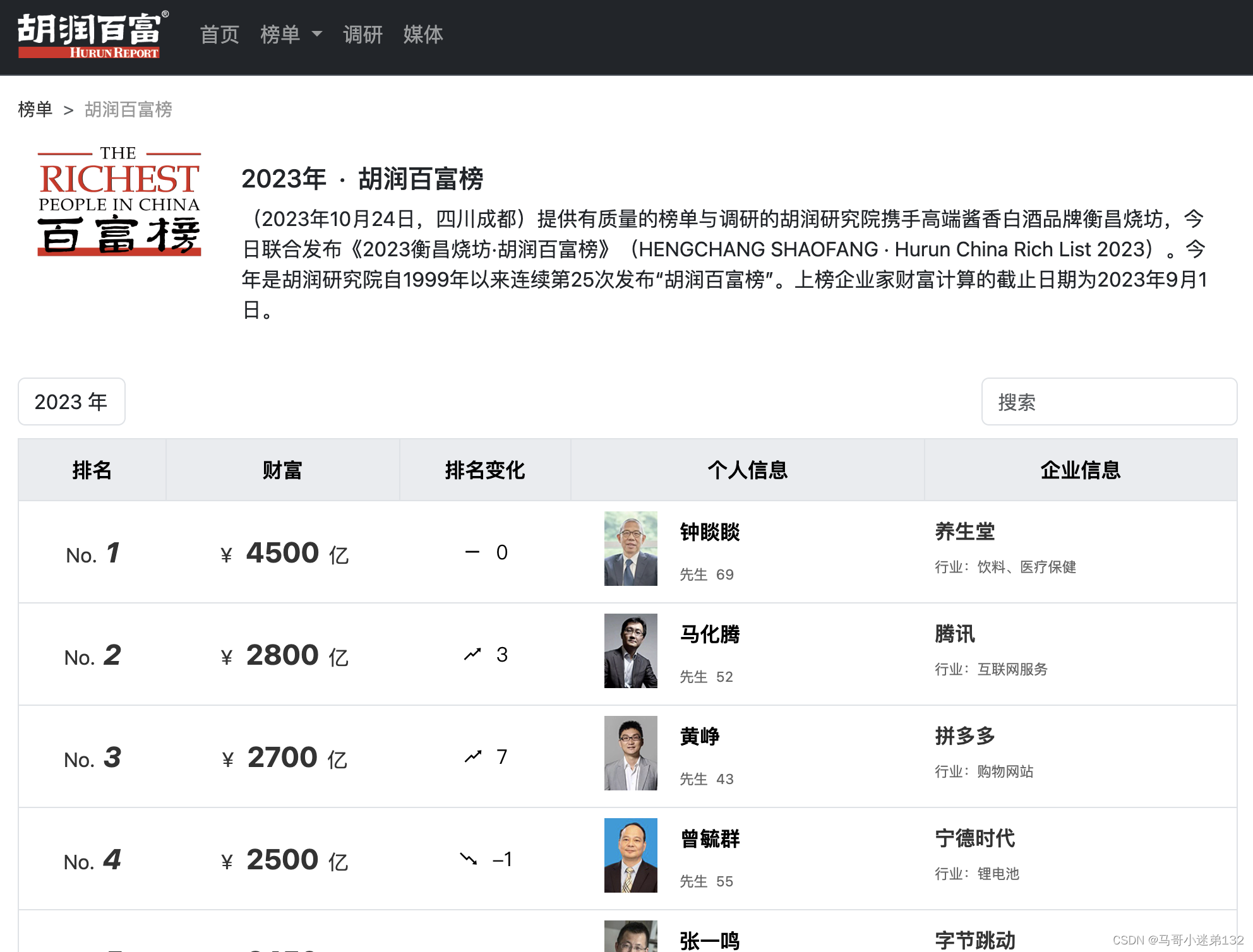
Task: Click the industry text 互联网服务
Action: [1012, 669]
